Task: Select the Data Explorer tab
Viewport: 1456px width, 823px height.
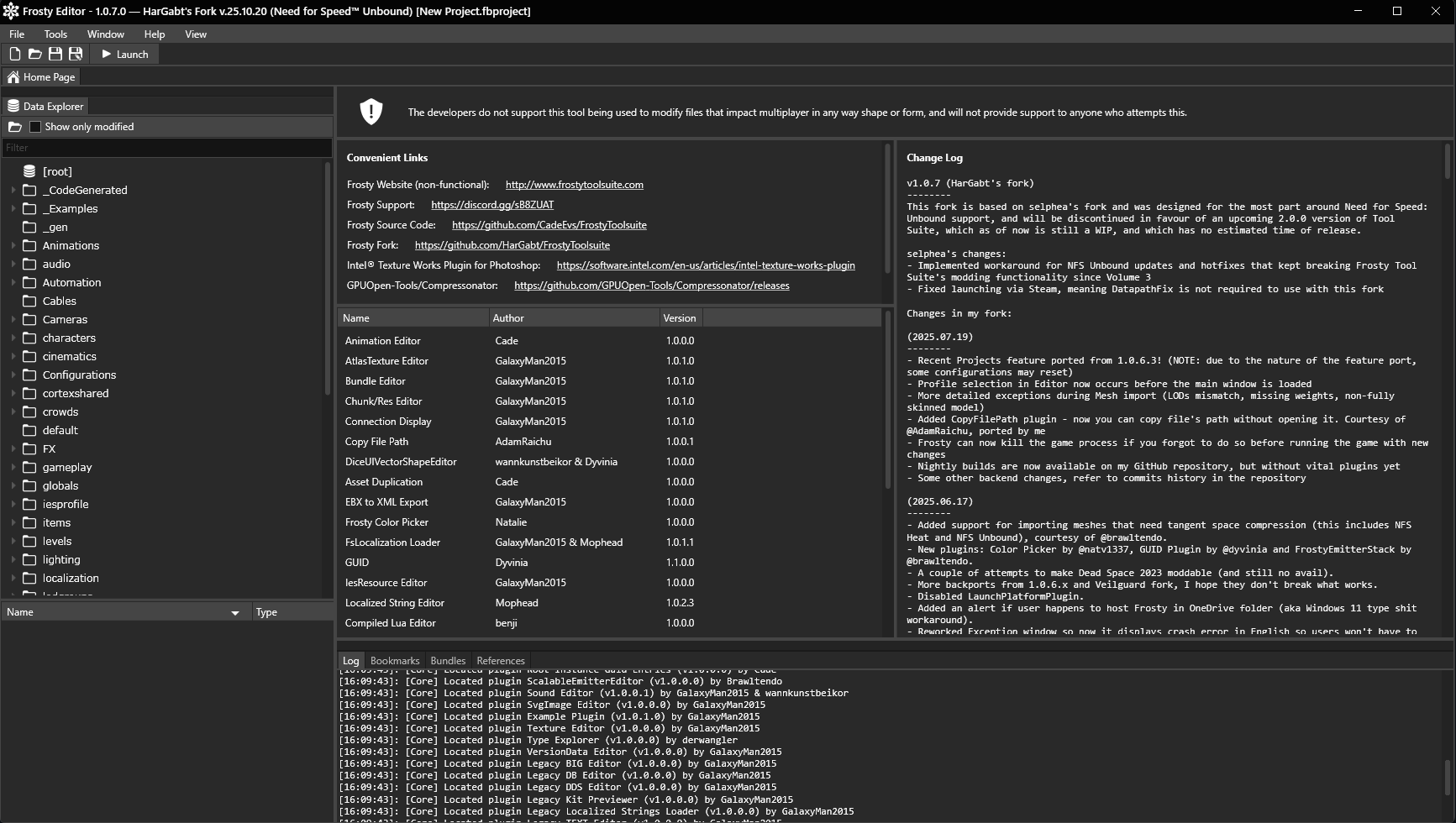Action: click(x=45, y=107)
